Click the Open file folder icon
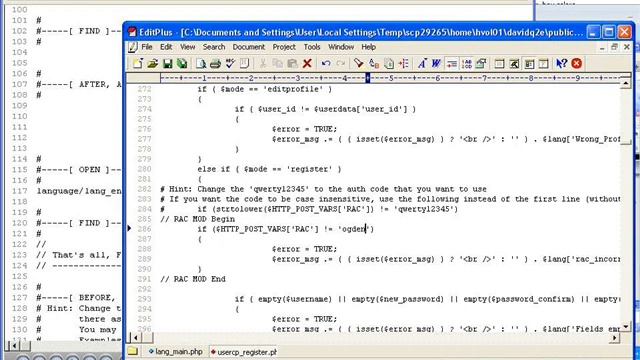The image size is (640, 360). pos(152,64)
